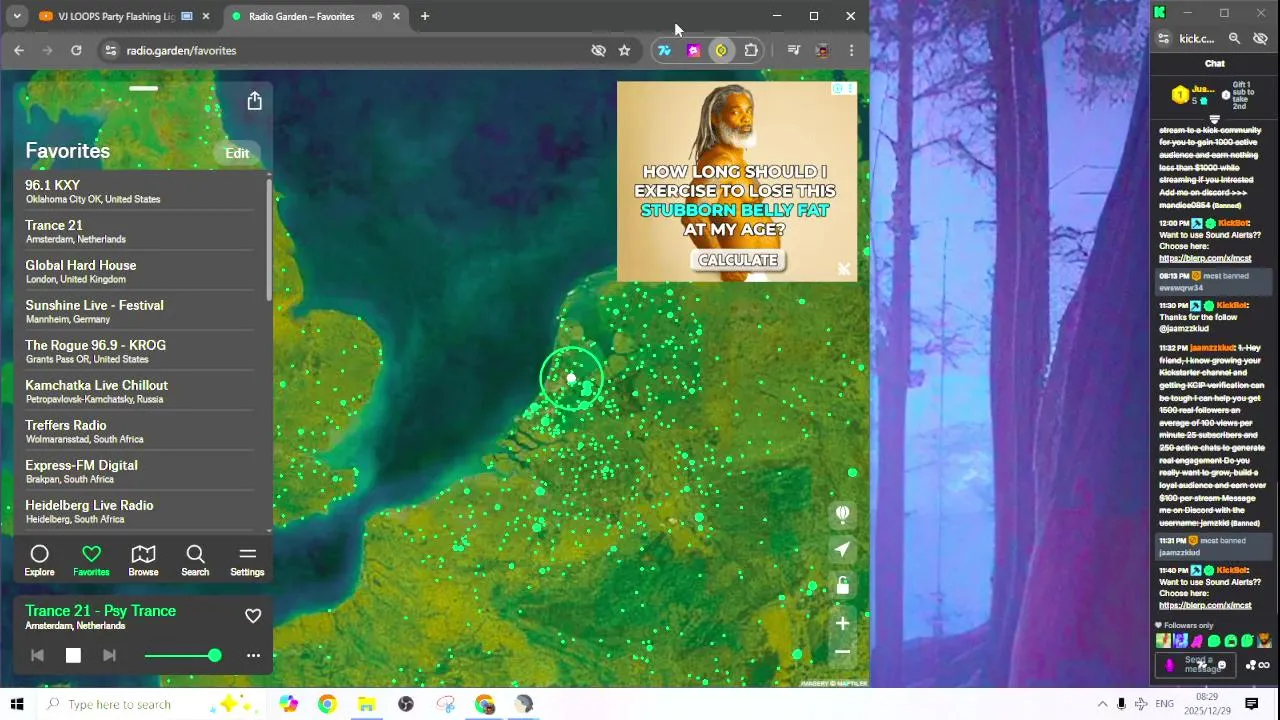This screenshot has height=720, width=1280.
Task: Click the balloon random station icon
Action: coord(843,513)
